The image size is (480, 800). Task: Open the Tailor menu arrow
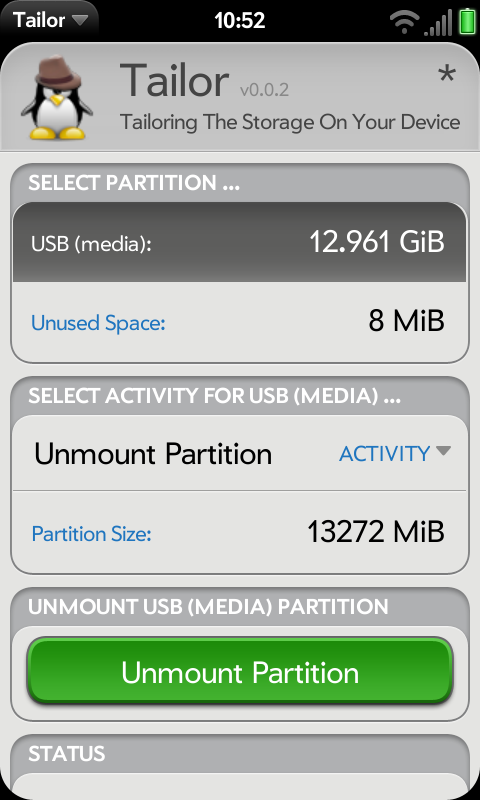pyautogui.click(x=80, y=20)
